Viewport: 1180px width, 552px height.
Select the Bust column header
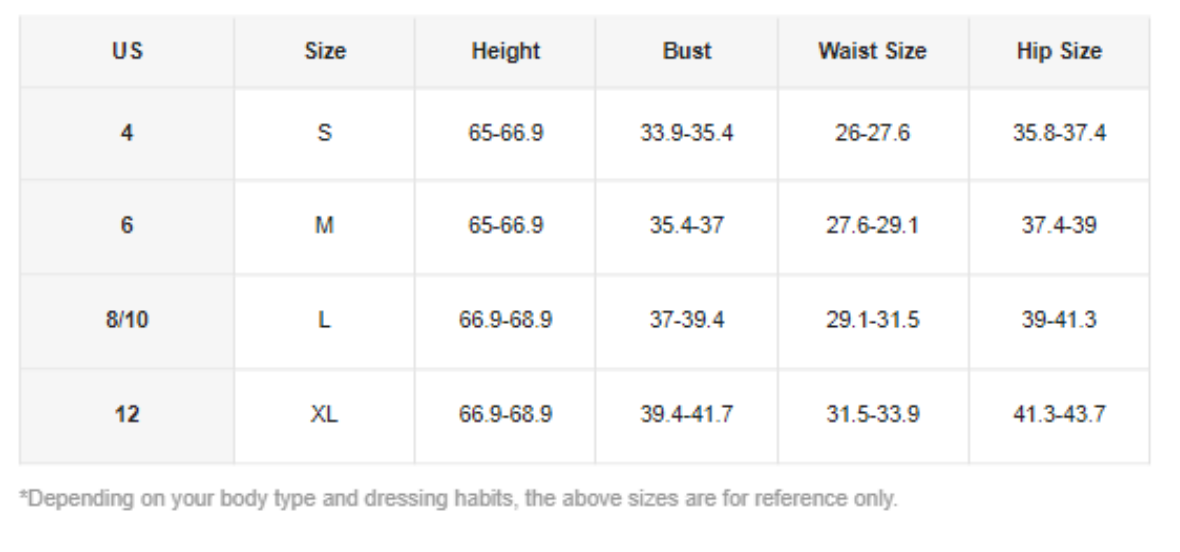click(686, 51)
